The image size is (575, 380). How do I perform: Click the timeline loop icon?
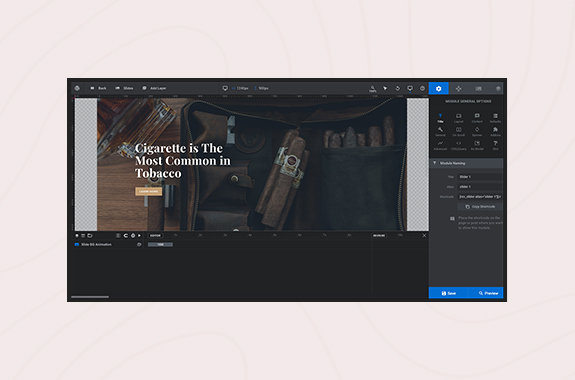pyautogui.click(x=125, y=235)
